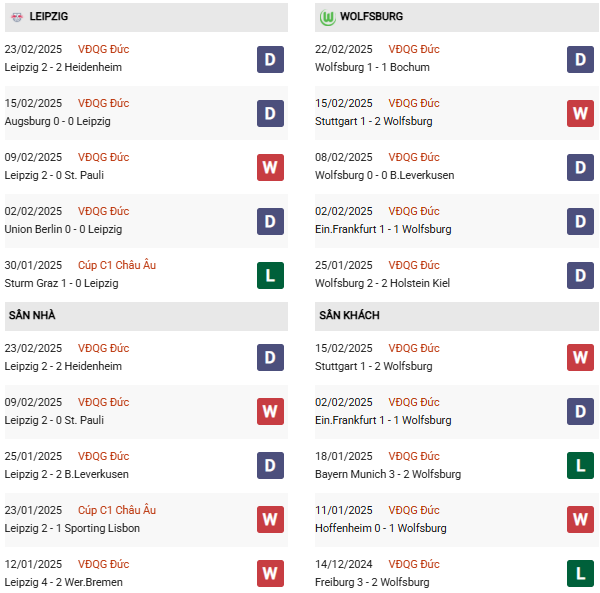Click the Wolfsburg club logo icon

[327, 17]
